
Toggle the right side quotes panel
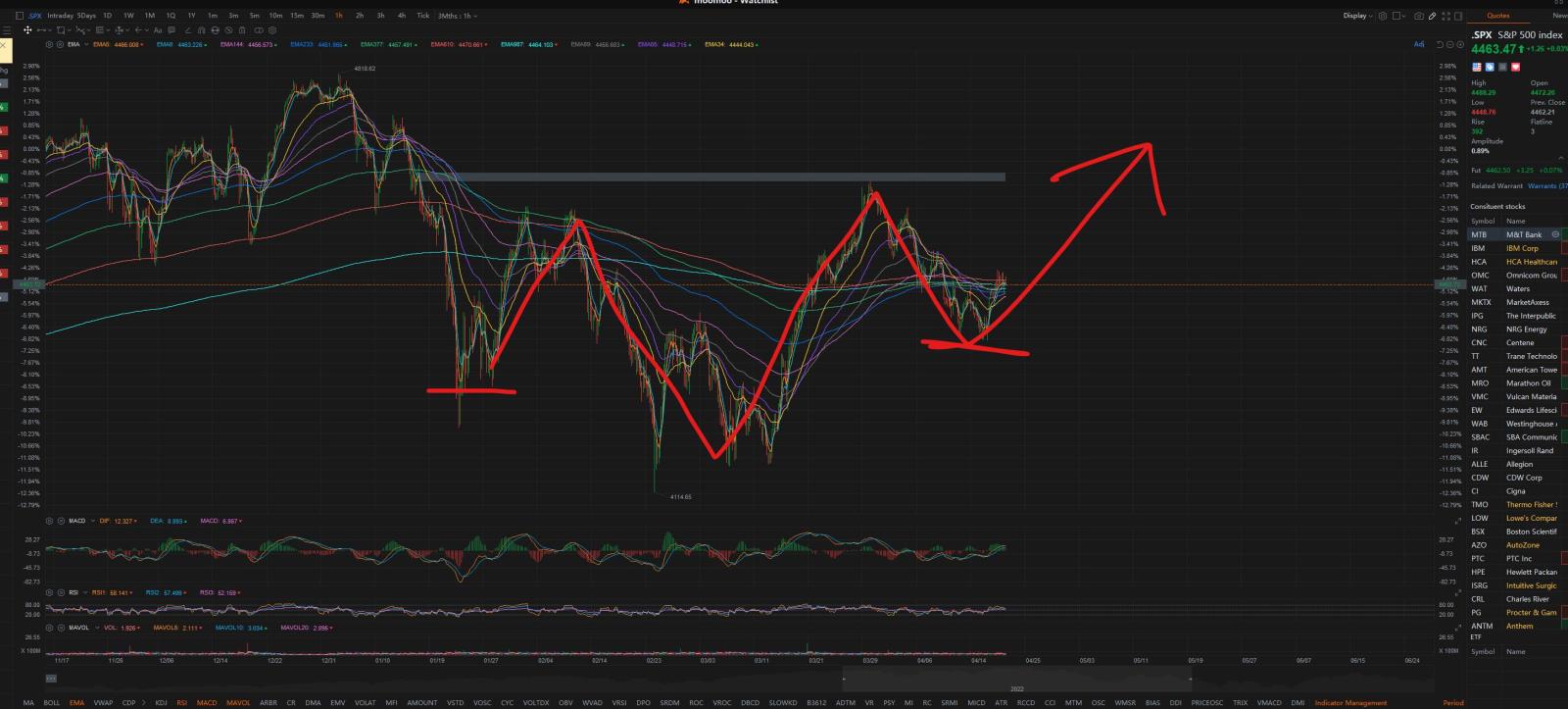point(1458,16)
